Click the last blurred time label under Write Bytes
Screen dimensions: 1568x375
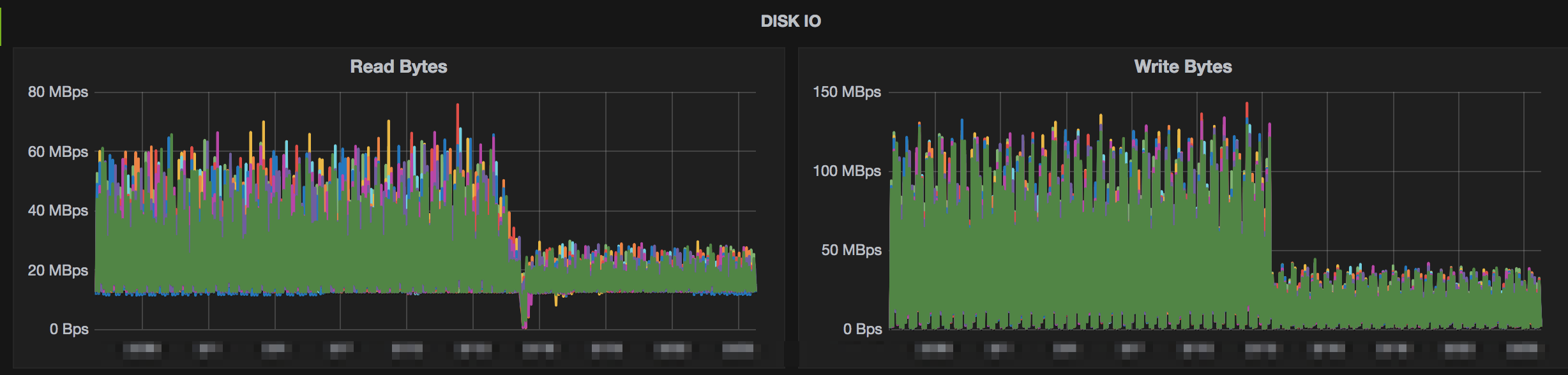1522,348
